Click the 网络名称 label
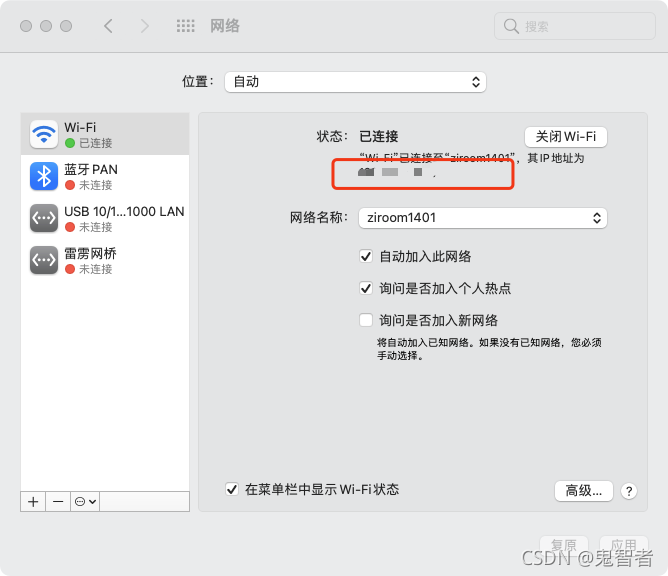This screenshot has width=668, height=576. pyautogui.click(x=319, y=218)
